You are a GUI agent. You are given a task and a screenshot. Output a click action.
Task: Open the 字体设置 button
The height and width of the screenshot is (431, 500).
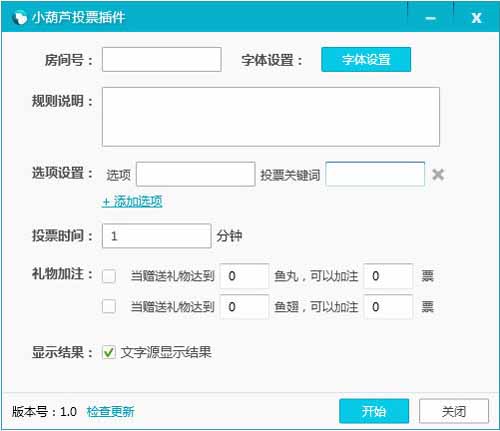[366, 60]
